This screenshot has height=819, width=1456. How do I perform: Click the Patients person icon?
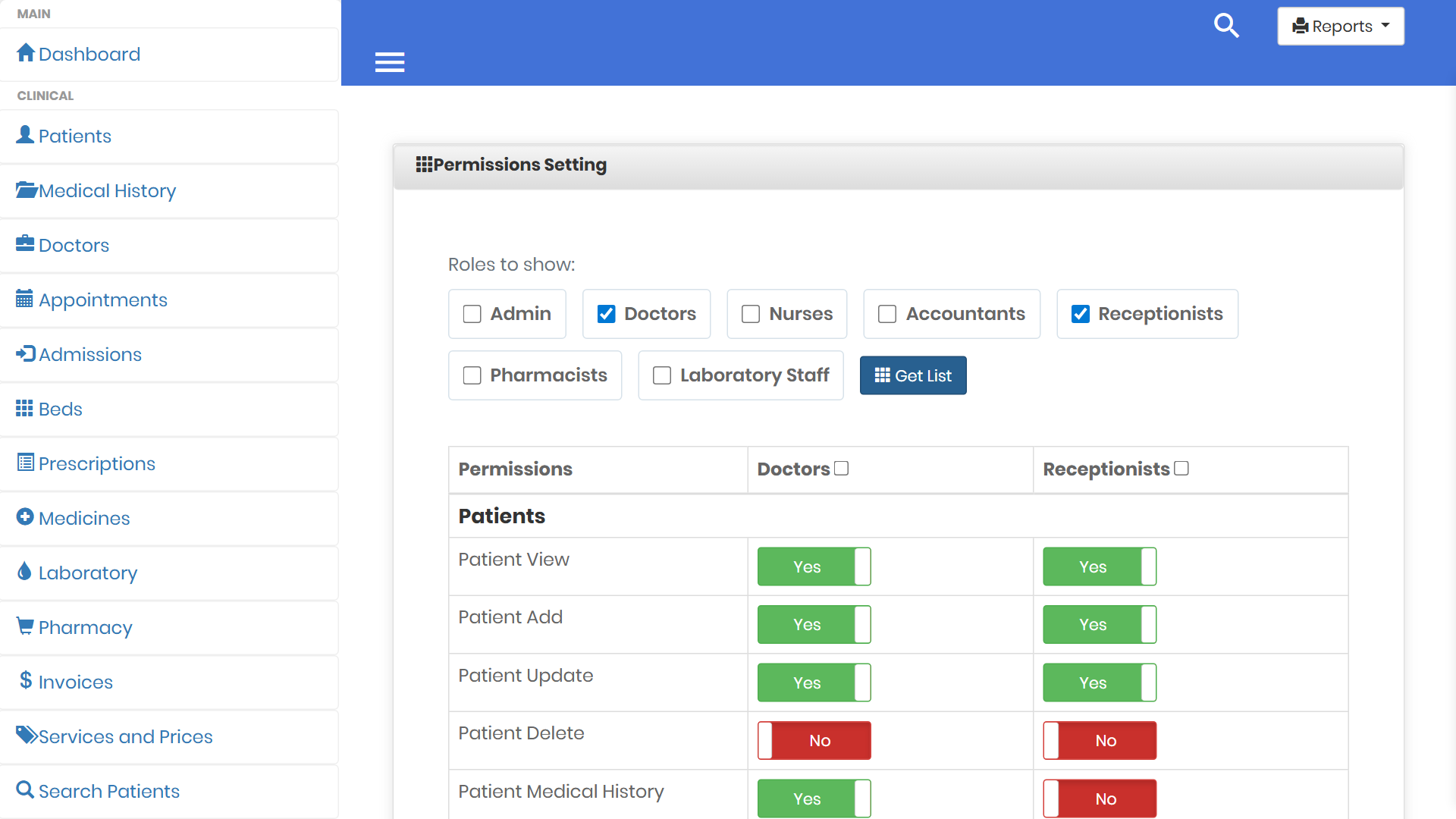click(25, 135)
